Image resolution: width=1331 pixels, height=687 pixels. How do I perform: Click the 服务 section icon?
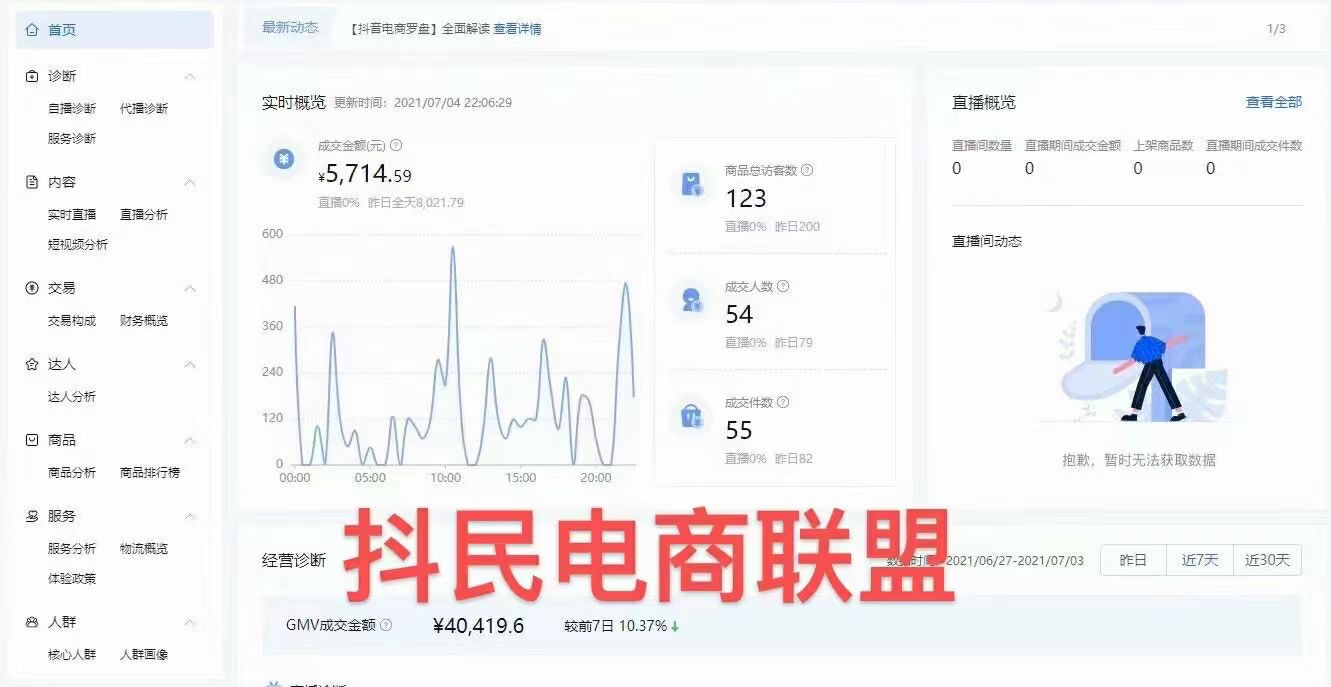[32, 516]
